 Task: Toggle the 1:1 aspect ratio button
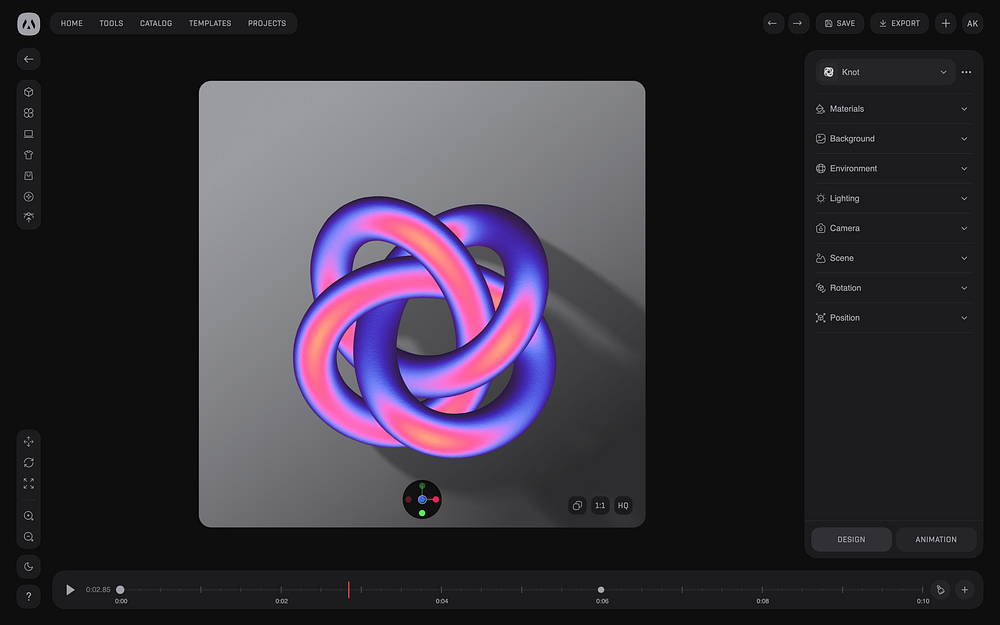tap(600, 506)
